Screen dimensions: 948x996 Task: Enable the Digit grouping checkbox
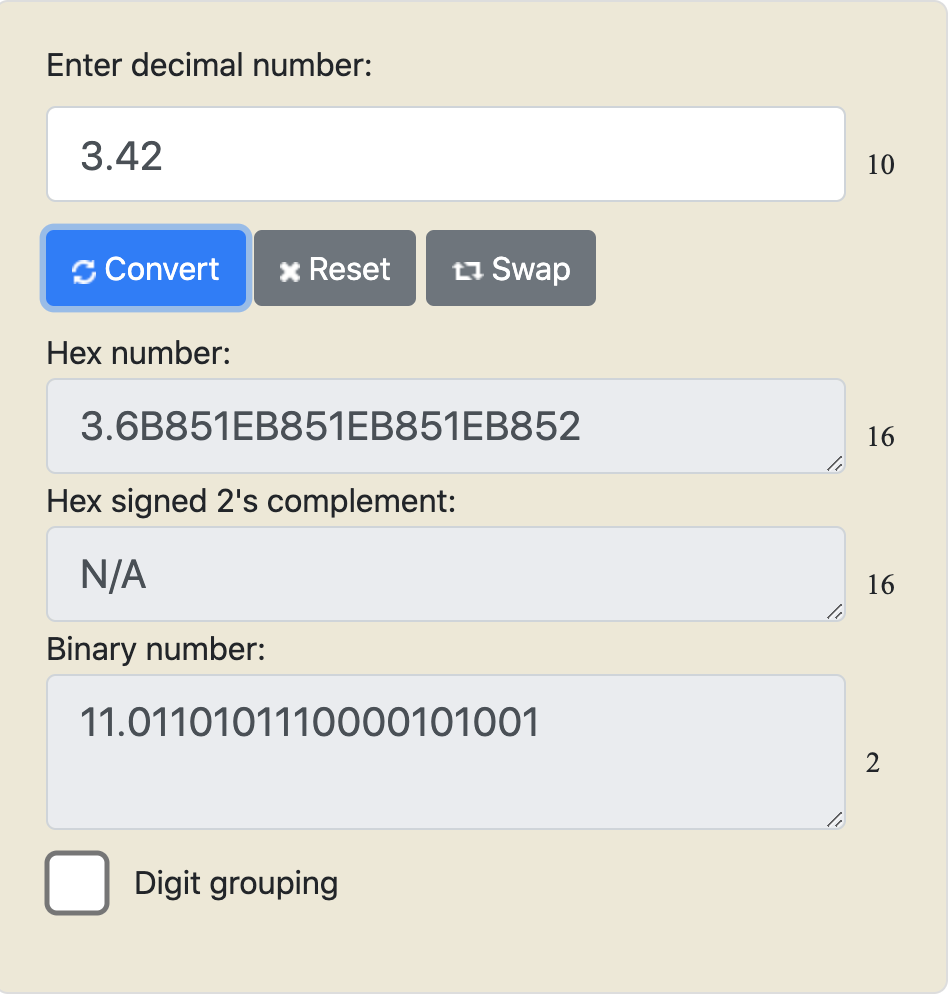point(75,882)
